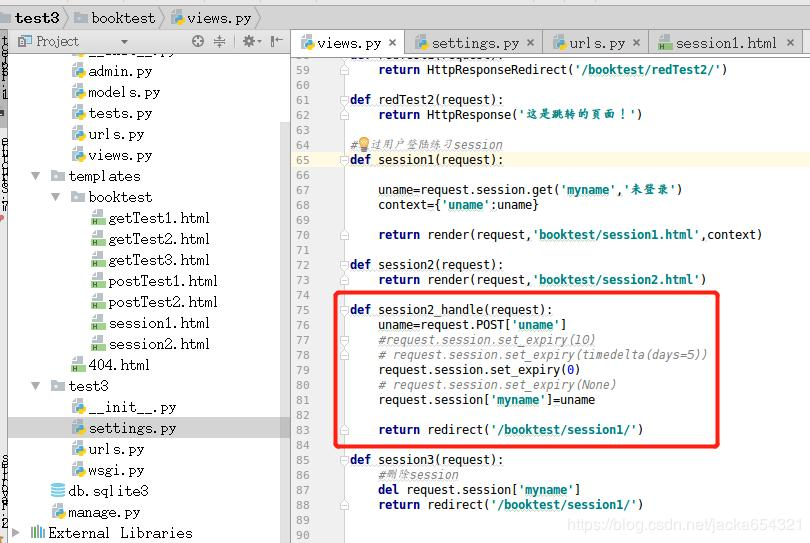Click test3 in the breadcrumb bar
Viewport: 810px width, 543px height.
[x=37, y=18]
